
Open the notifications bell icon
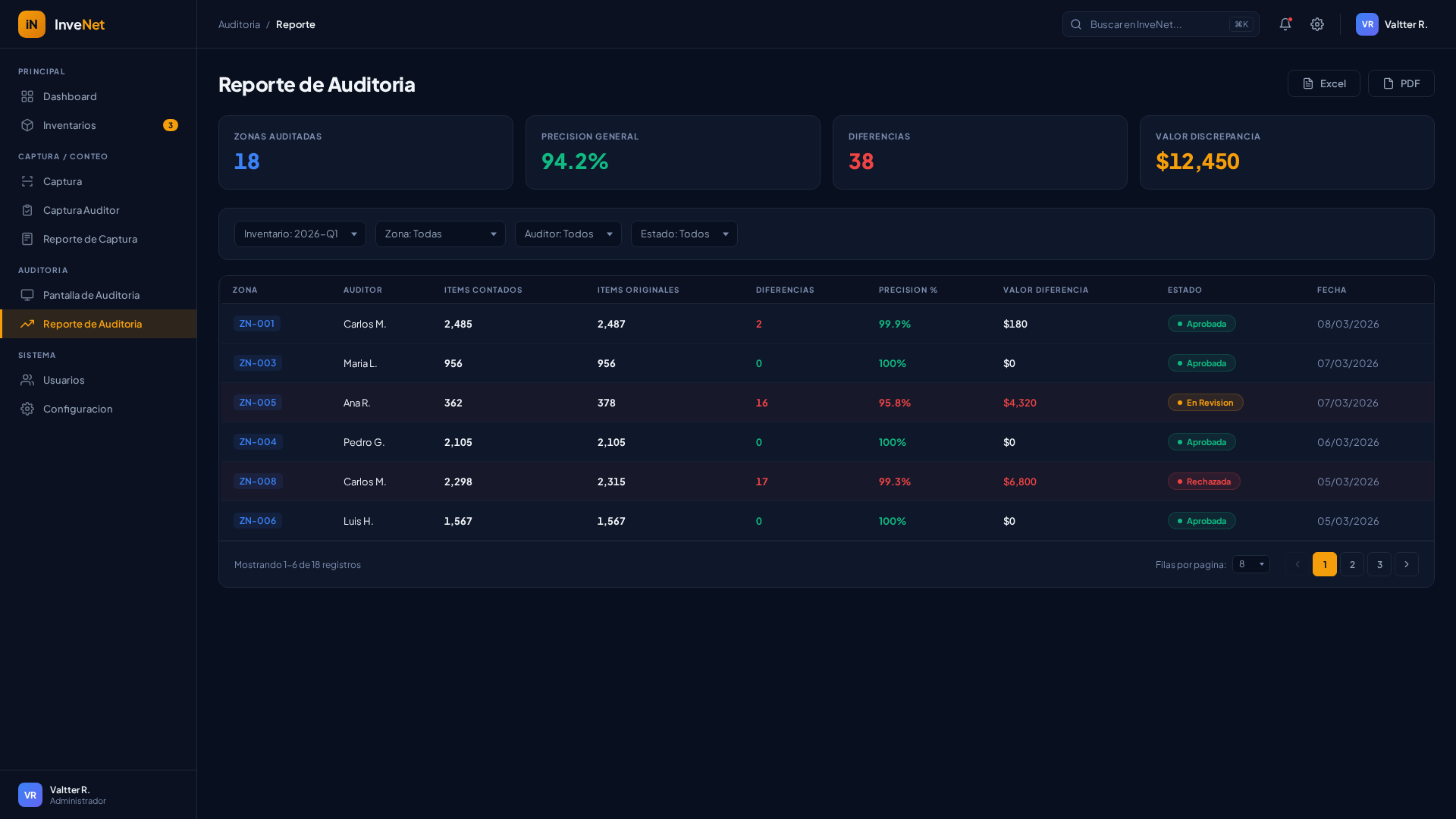point(1285,24)
